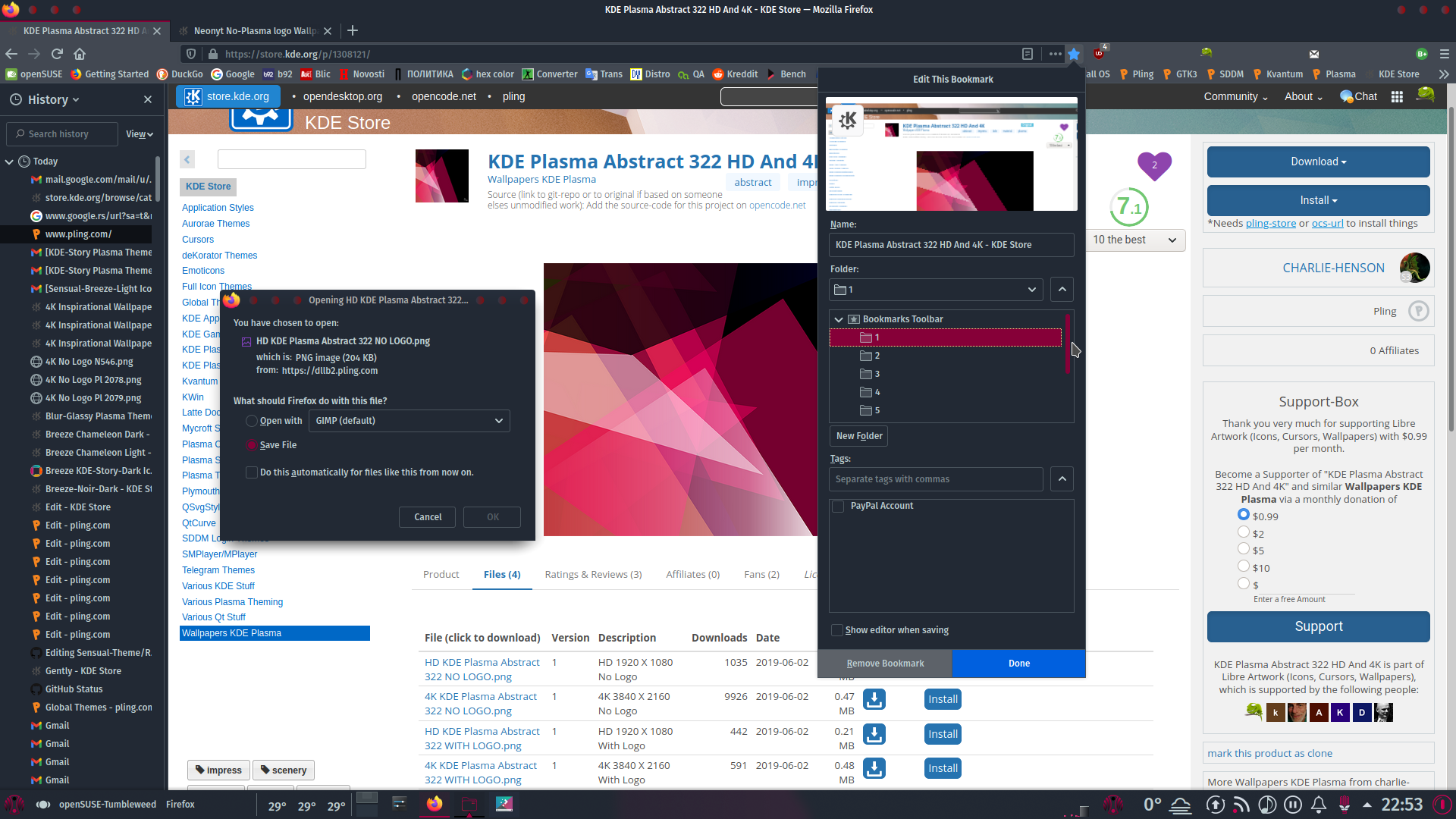
Task: Open Kreddit bookmark in toolbar
Action: 734,74
